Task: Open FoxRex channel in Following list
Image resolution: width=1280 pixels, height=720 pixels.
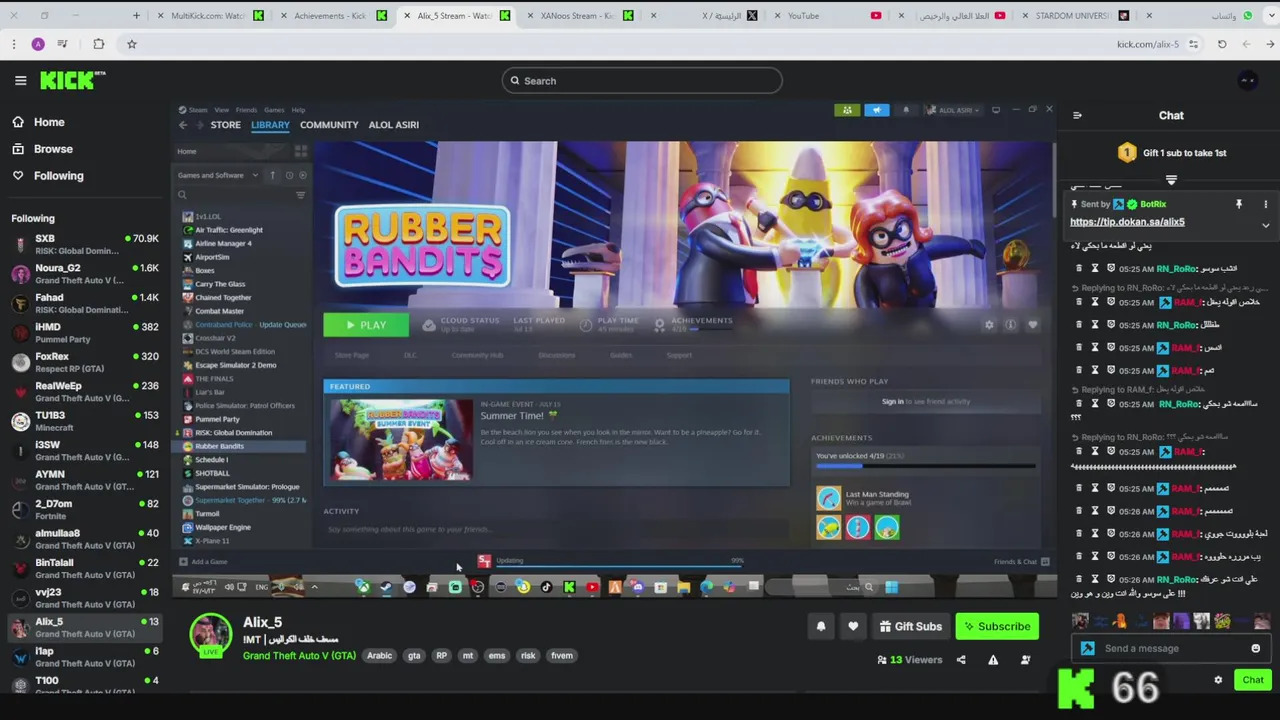Action: 85,362
